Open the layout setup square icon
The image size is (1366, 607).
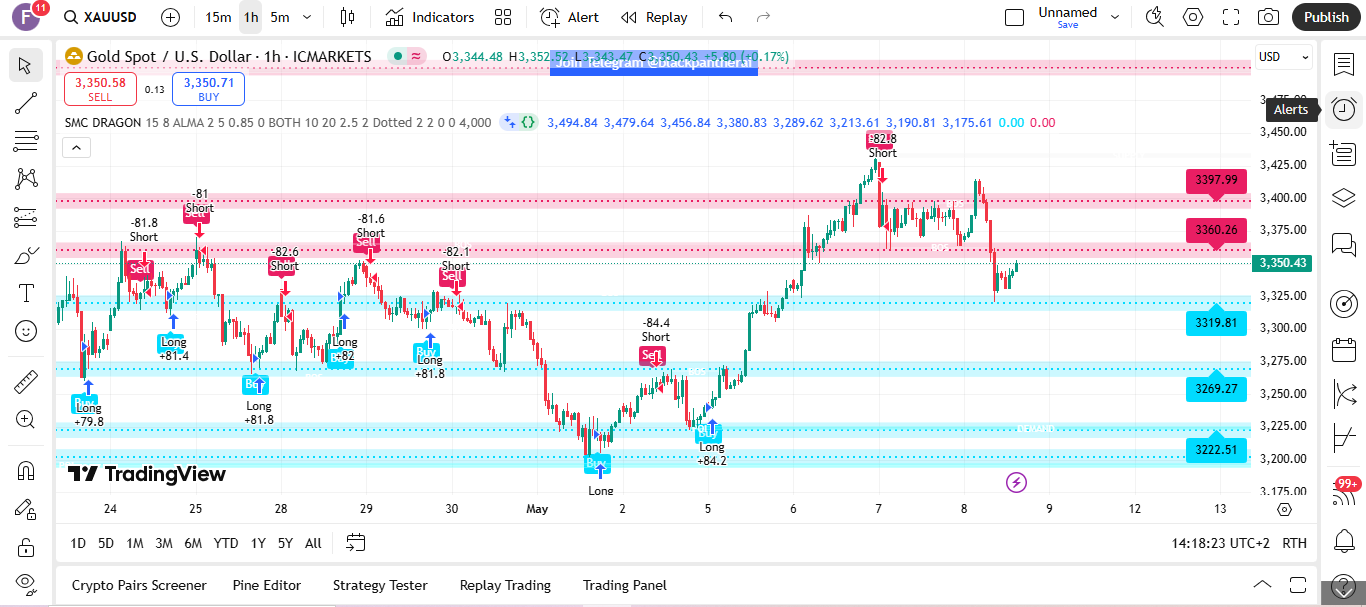[1014, 17]
